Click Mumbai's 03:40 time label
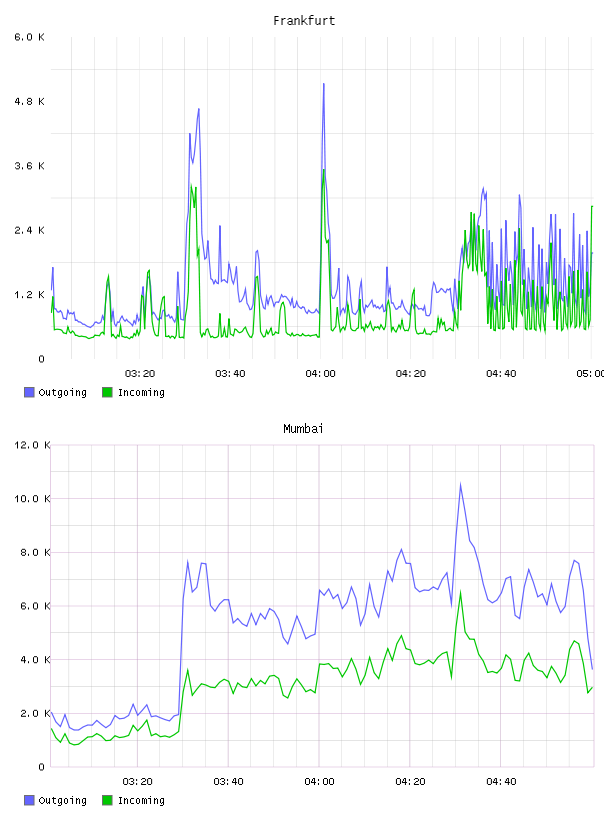This screenshot has height=816, width=608. [228, 782]
